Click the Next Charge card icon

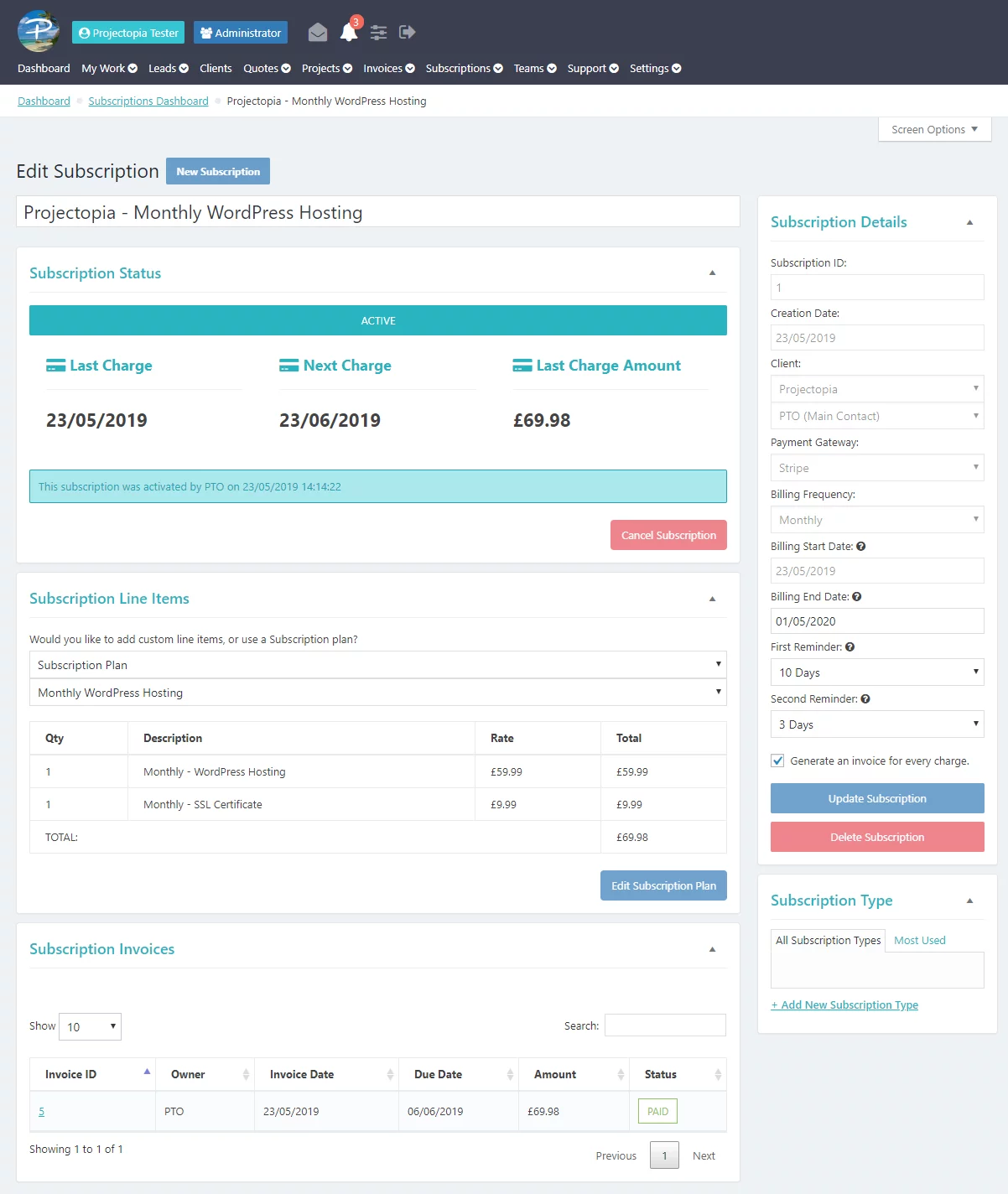coord(288,366)
